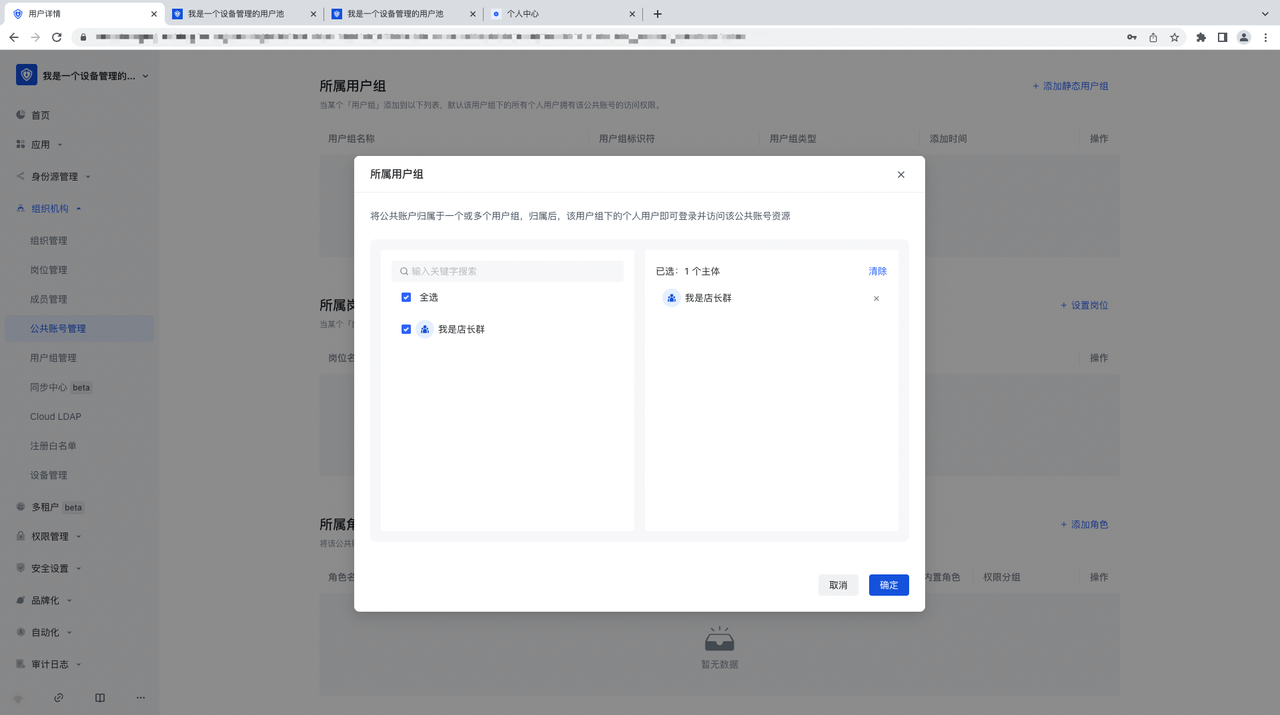This screenshot has height=715, width=1280.
Task: Click the reload page icon
Action: pyautogui.click(x=57, y=37)
